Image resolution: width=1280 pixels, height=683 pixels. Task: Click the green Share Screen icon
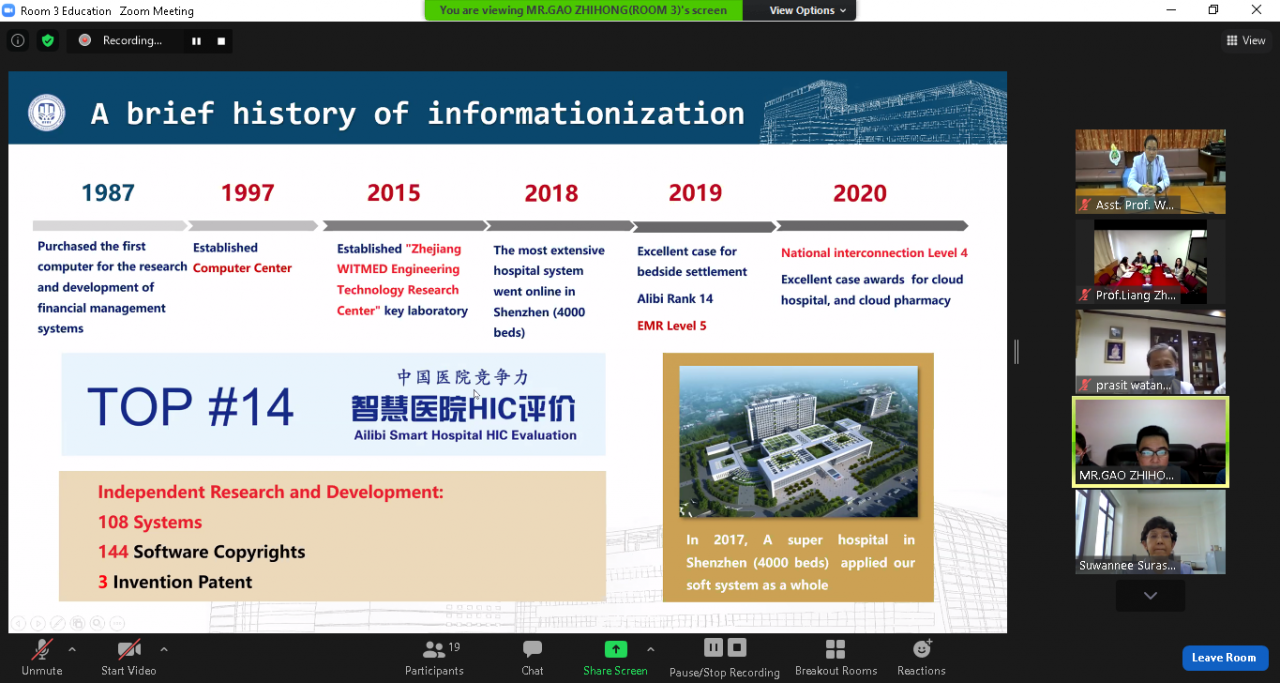615,650
